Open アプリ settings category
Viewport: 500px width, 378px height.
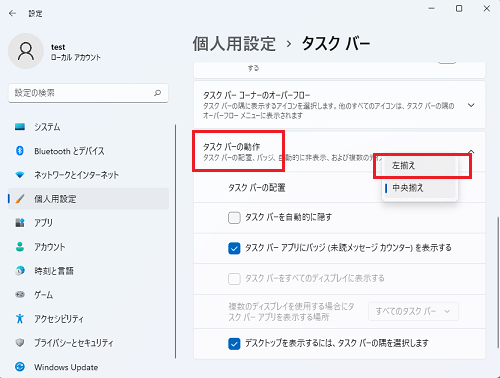pos(88,223)
